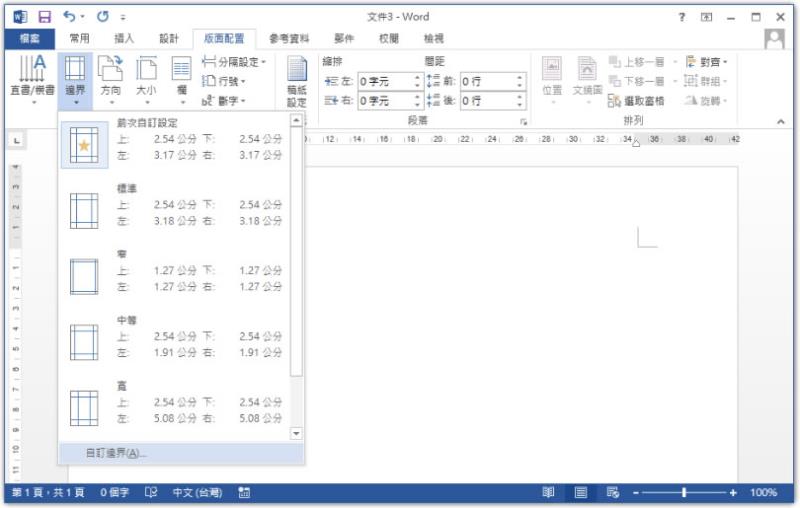Viewport: 800px width, 508px height.
Task: Open the Quick Access Toolbar customize arrow
Action: [x=123, y=17]
